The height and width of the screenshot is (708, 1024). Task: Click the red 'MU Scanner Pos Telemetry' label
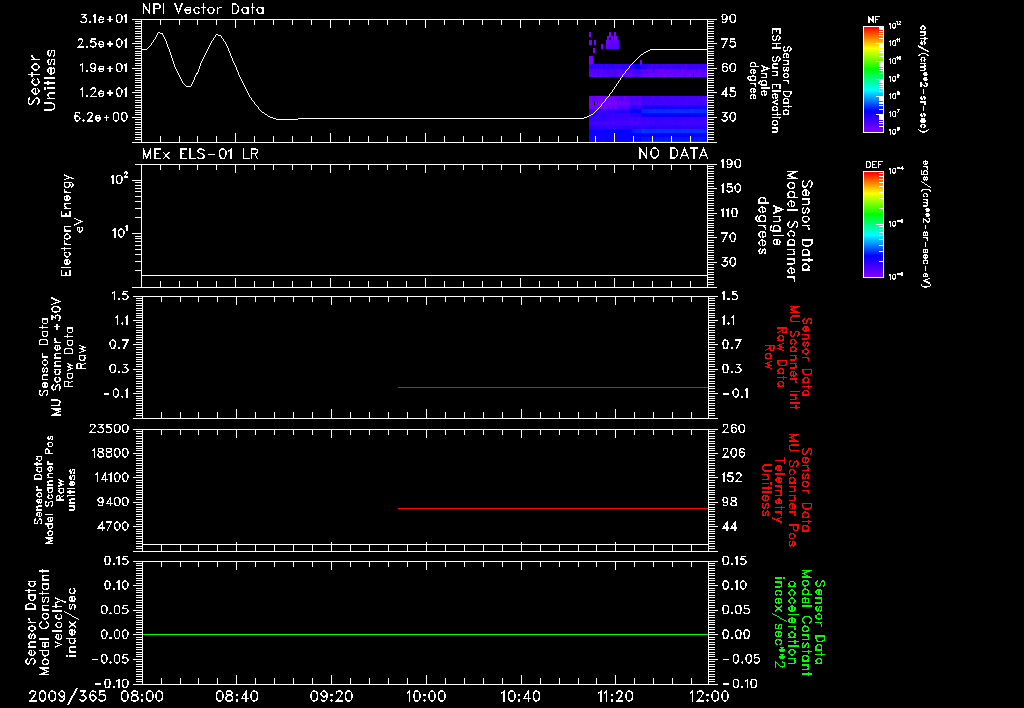[786, 490]
